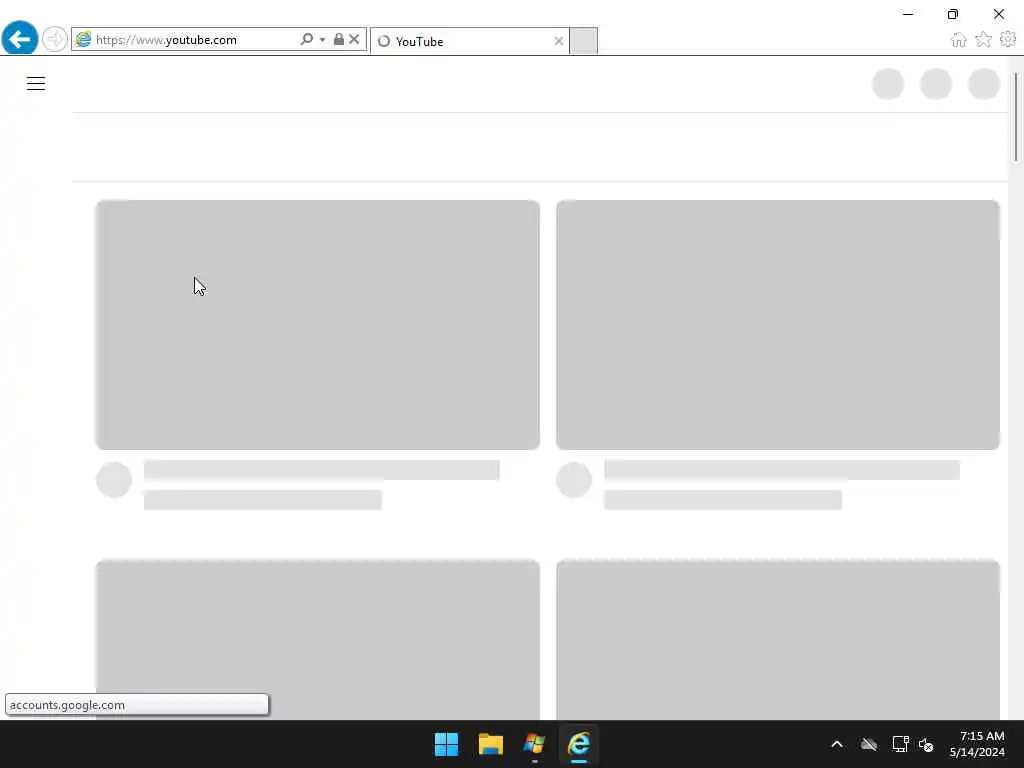Screen dimensions: 1024x768
Task: Open the YouTube hamburger guide menu
Action: [36, 84]
